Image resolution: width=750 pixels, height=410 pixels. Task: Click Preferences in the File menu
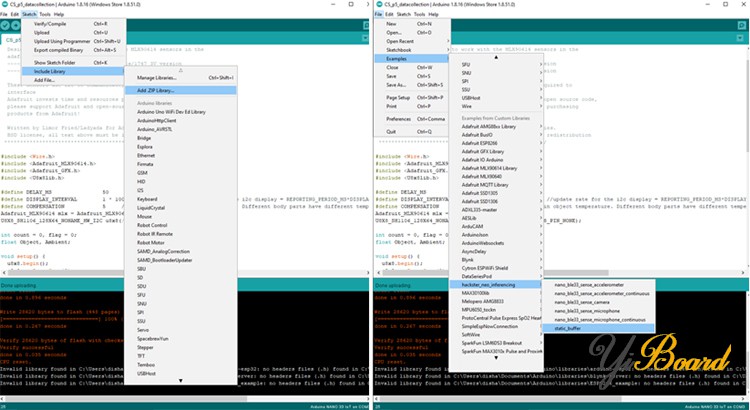pos(400,118)
